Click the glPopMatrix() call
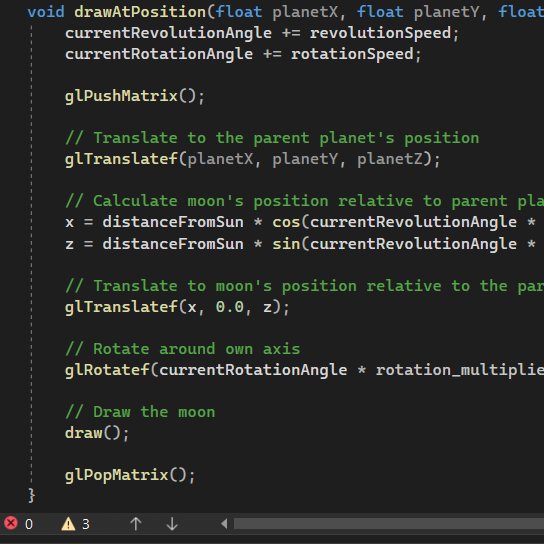 point(130,475)
